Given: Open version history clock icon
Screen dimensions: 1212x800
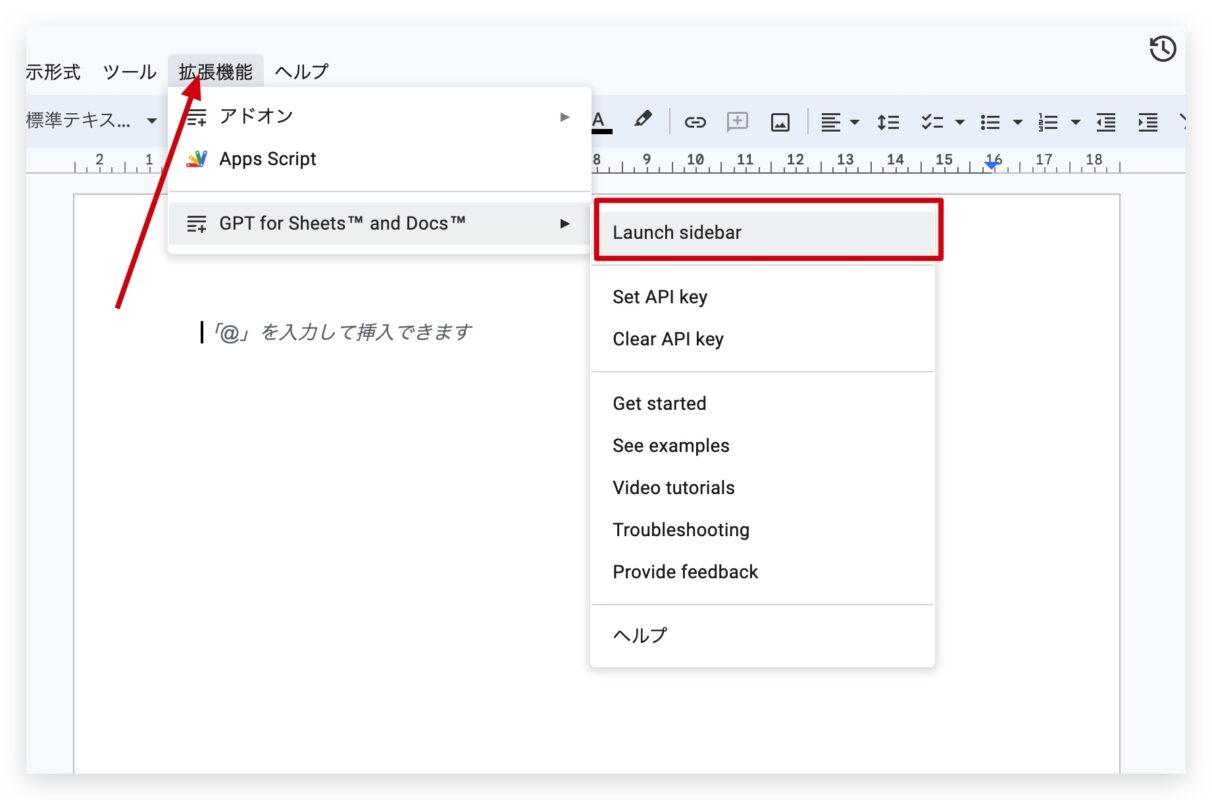Looking at the screenshot, I should 1163,48.
